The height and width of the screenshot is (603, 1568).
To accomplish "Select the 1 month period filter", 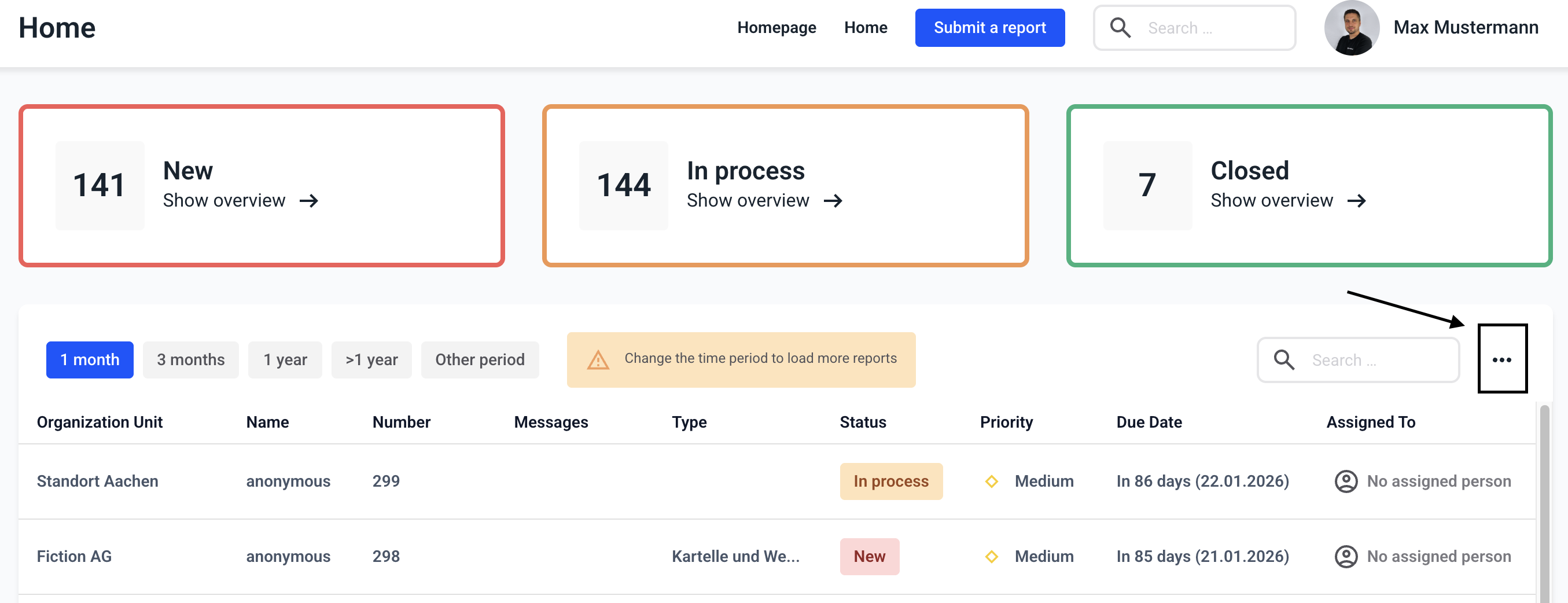I will pos(90,360).
